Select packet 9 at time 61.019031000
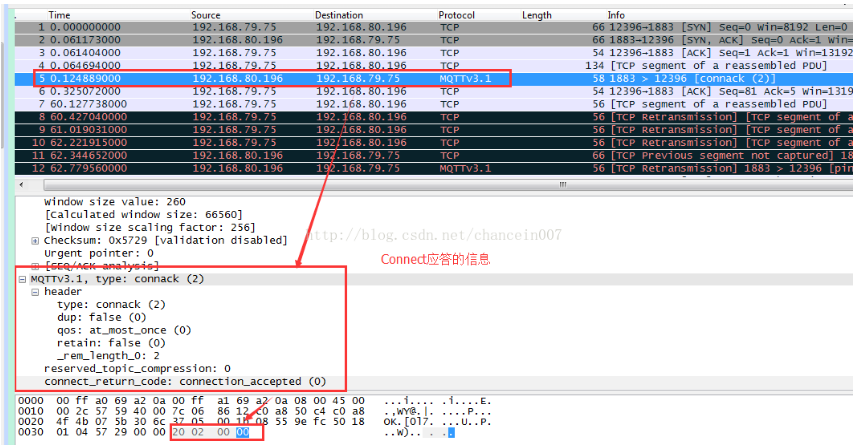The height and width of the screenshot is (445, 856). (x=434, y=130)
